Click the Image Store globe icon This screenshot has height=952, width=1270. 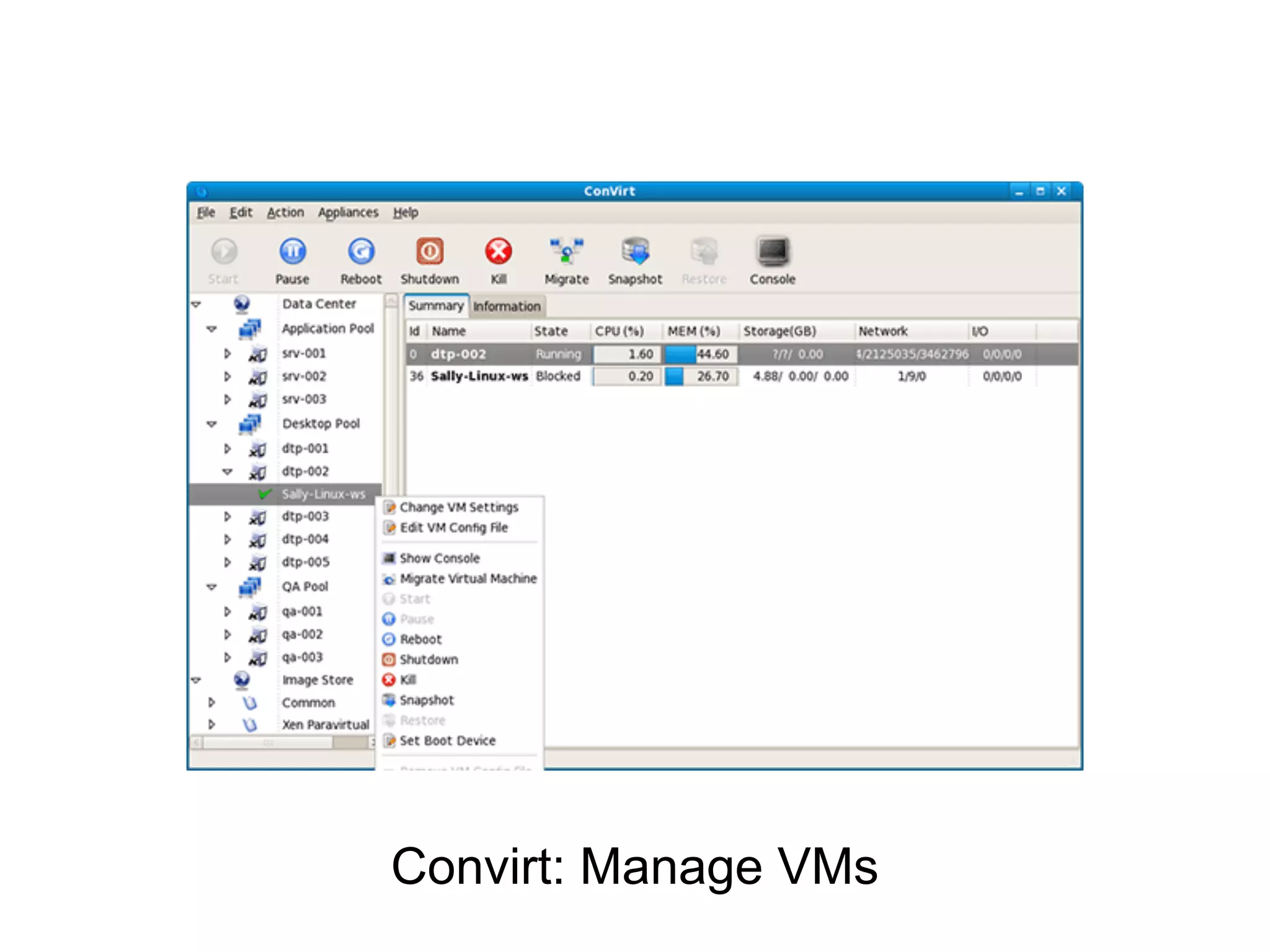point(242,680)
